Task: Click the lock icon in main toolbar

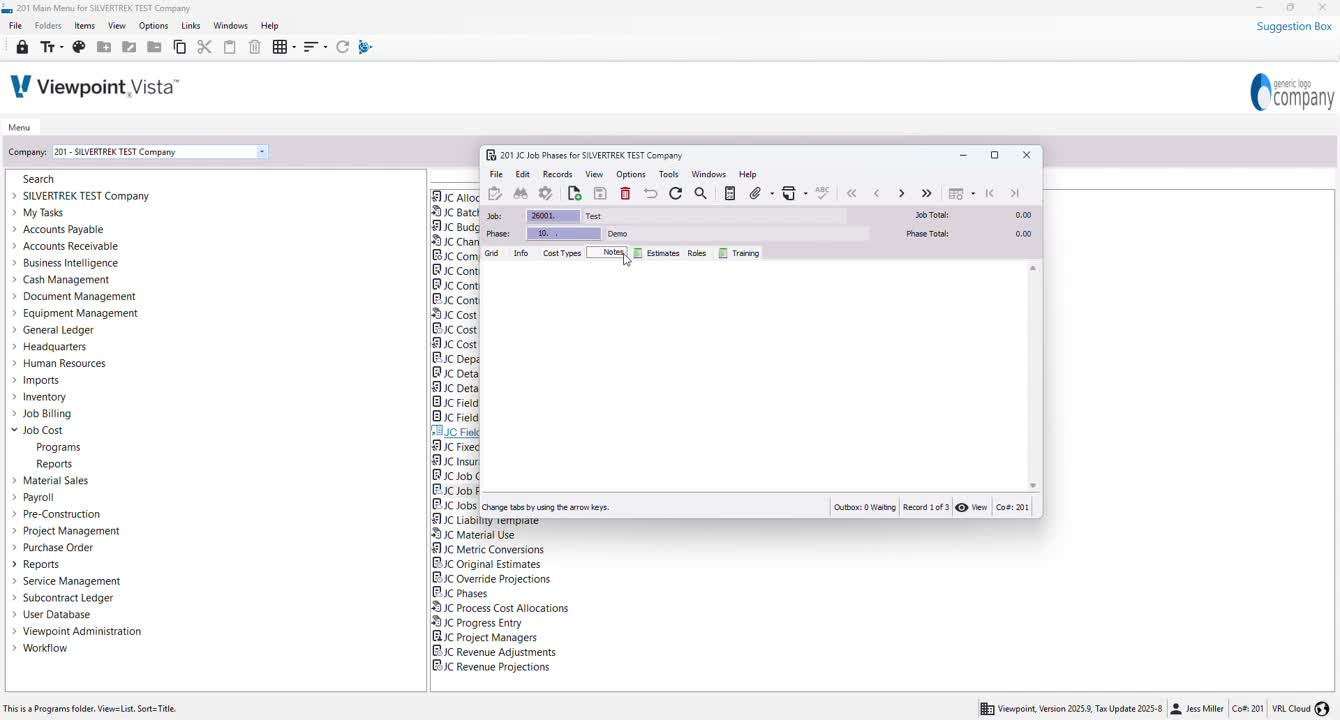Action: tap(22, 47)
